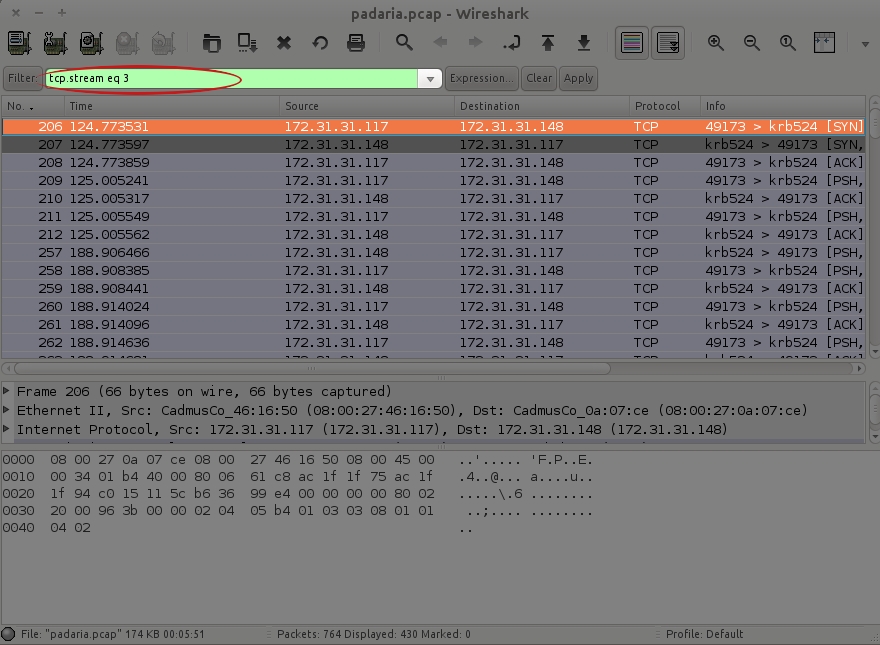Jump to first packet icon
Image resolution: width=880 pixels, height=645 pixels.
coord(548,43)
